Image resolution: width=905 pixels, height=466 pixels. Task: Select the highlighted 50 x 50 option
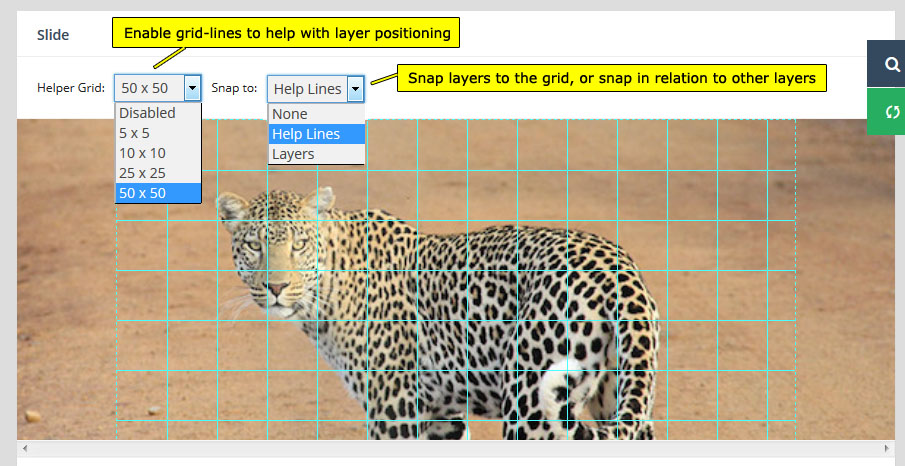click(142, 193)
